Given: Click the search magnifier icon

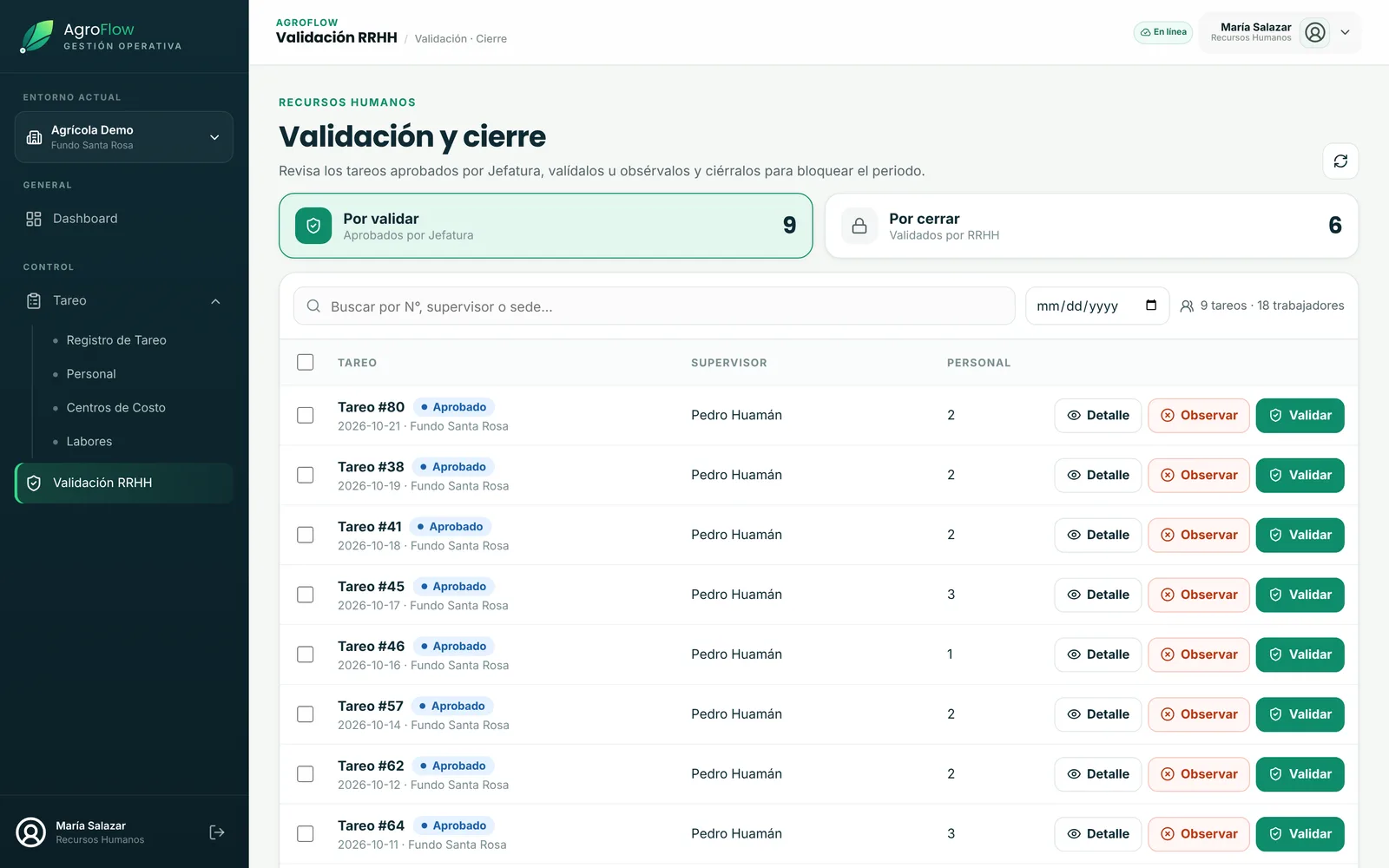Looking at the screenshot, I should click(x=313, y=306).
